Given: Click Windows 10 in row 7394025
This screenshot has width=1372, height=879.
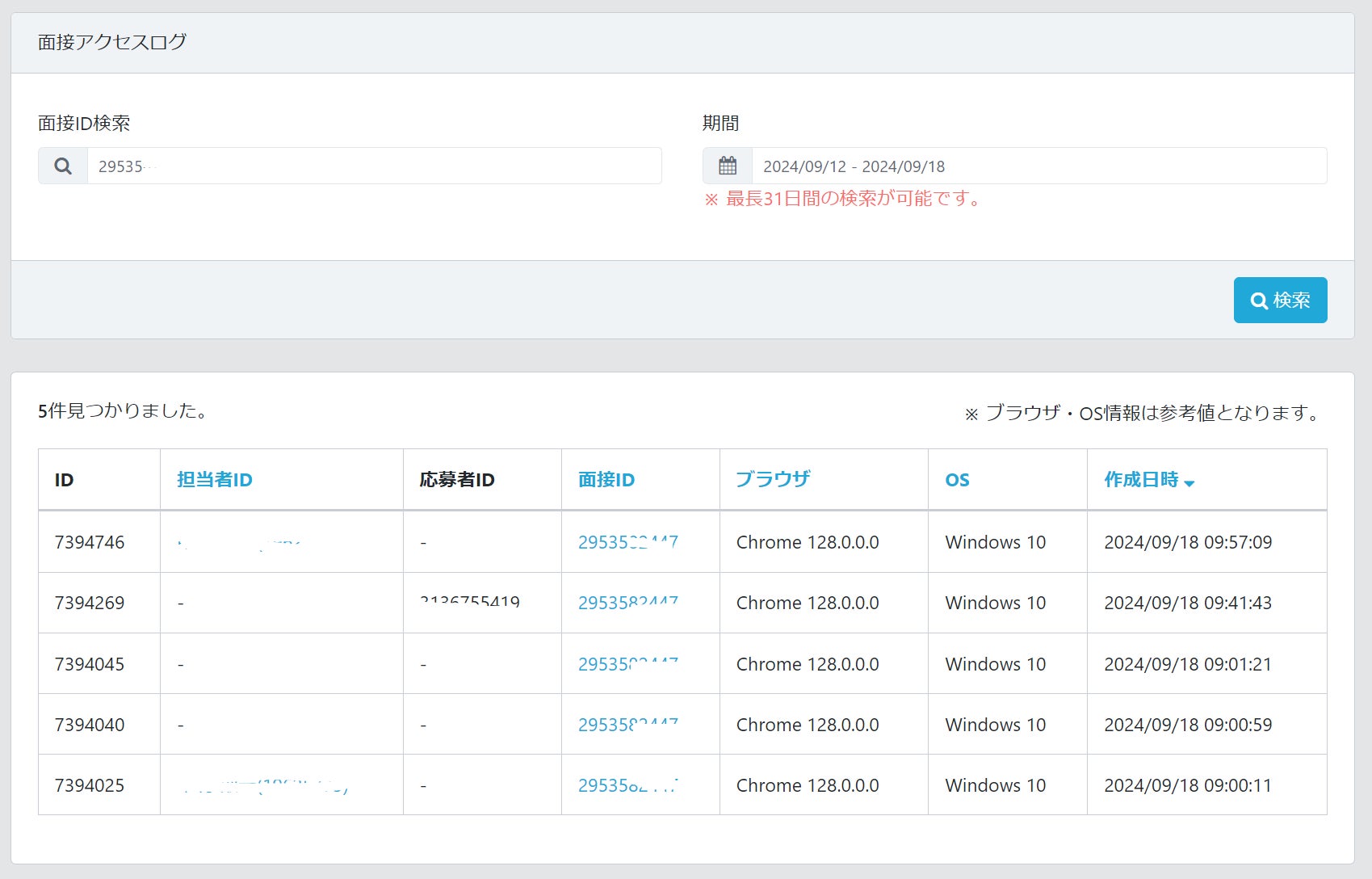Looking at the screenshot, I should [x=996, y=785].
